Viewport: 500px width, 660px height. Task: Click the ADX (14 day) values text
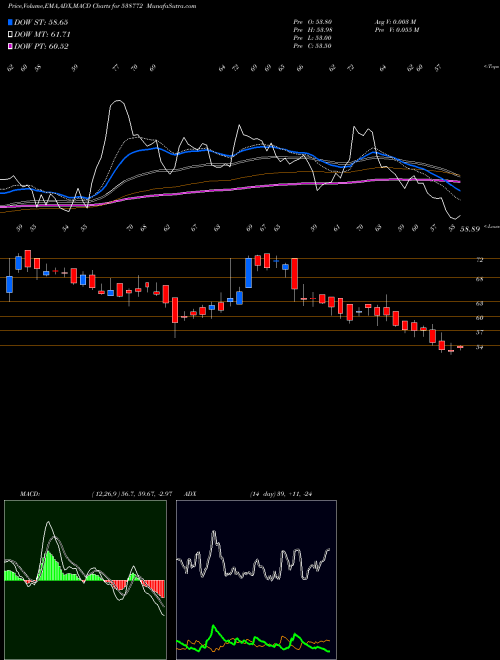[x=280, y=494]
